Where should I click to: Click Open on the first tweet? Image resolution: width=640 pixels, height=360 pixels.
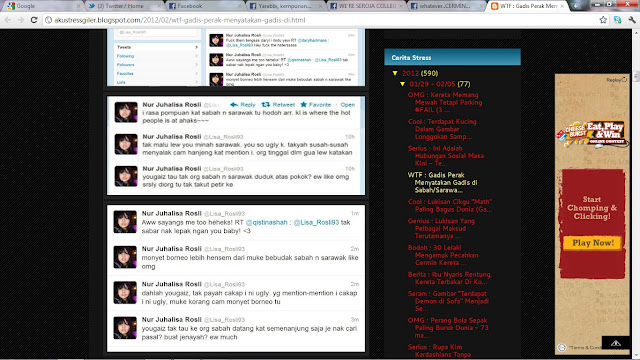point(348,105)
